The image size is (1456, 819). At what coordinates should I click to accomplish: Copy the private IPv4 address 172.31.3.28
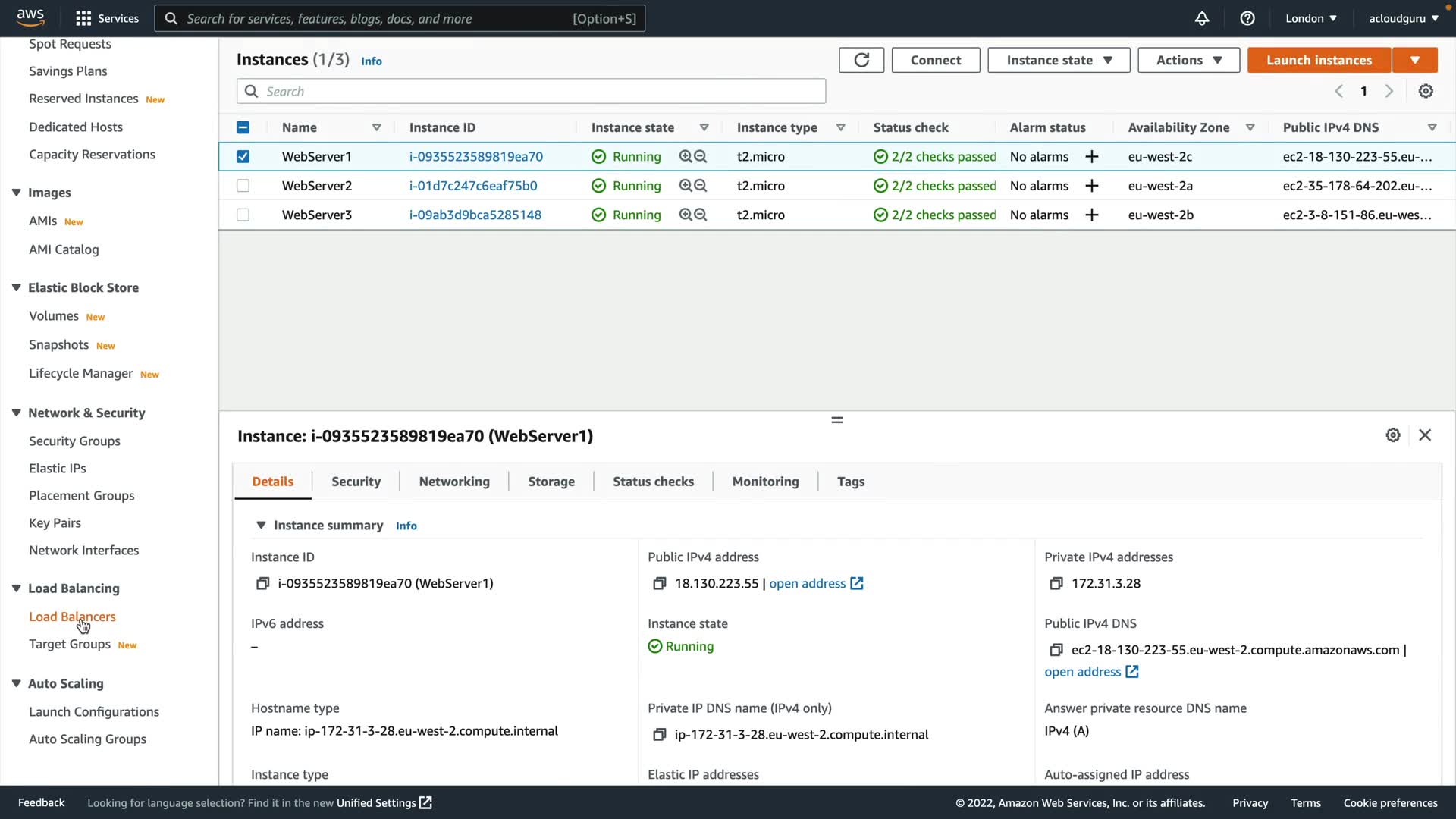click(1056, 583)
